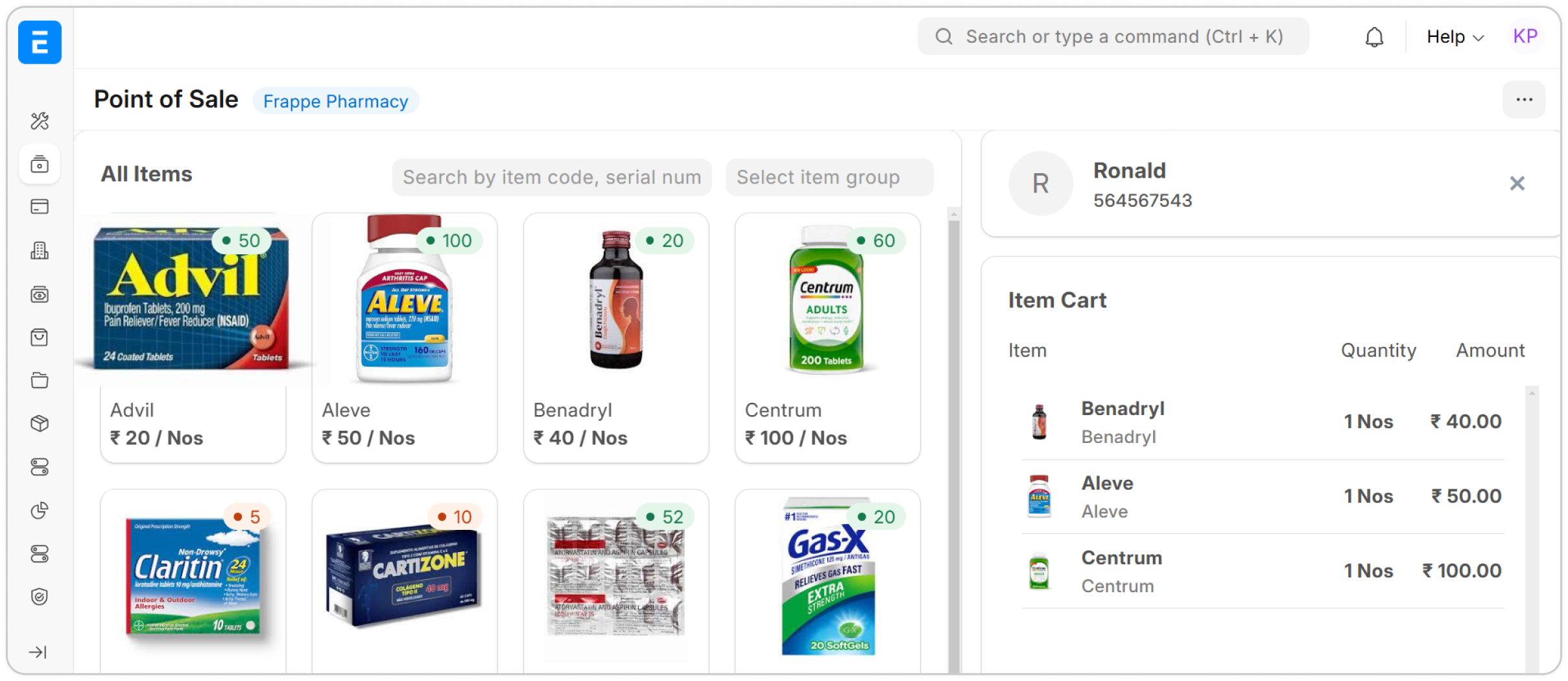Open the Select item group dropdown
Screen dimensions: 1568x681
point(829,177)
